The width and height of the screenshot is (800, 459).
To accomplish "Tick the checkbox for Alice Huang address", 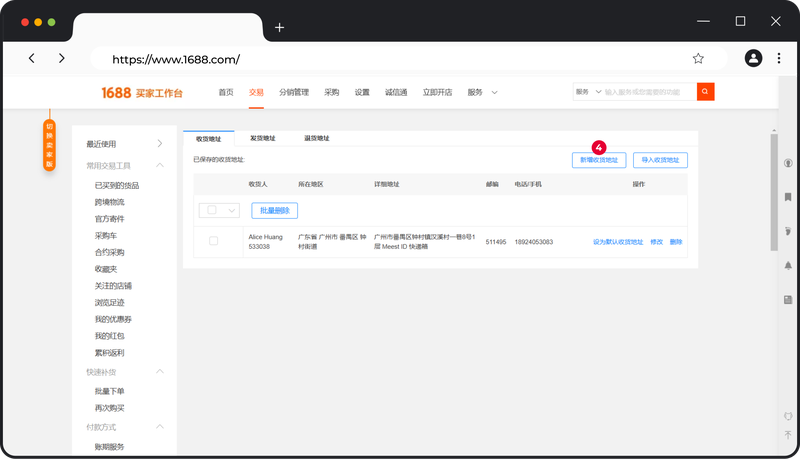I will click(x=213, y=241).
